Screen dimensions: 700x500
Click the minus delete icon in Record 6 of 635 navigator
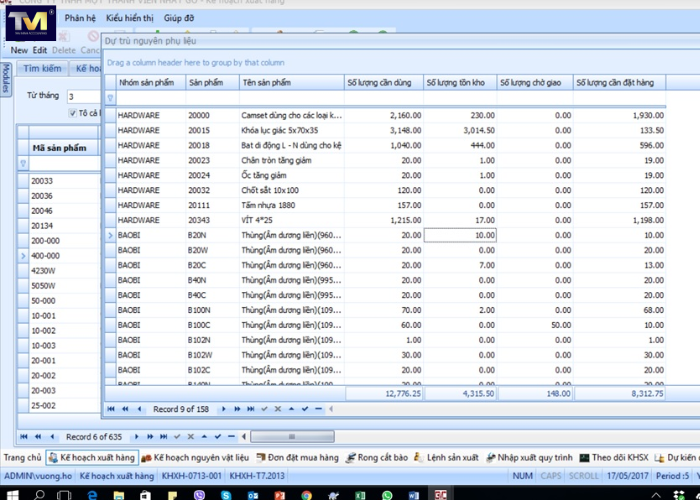pos(231,437)
